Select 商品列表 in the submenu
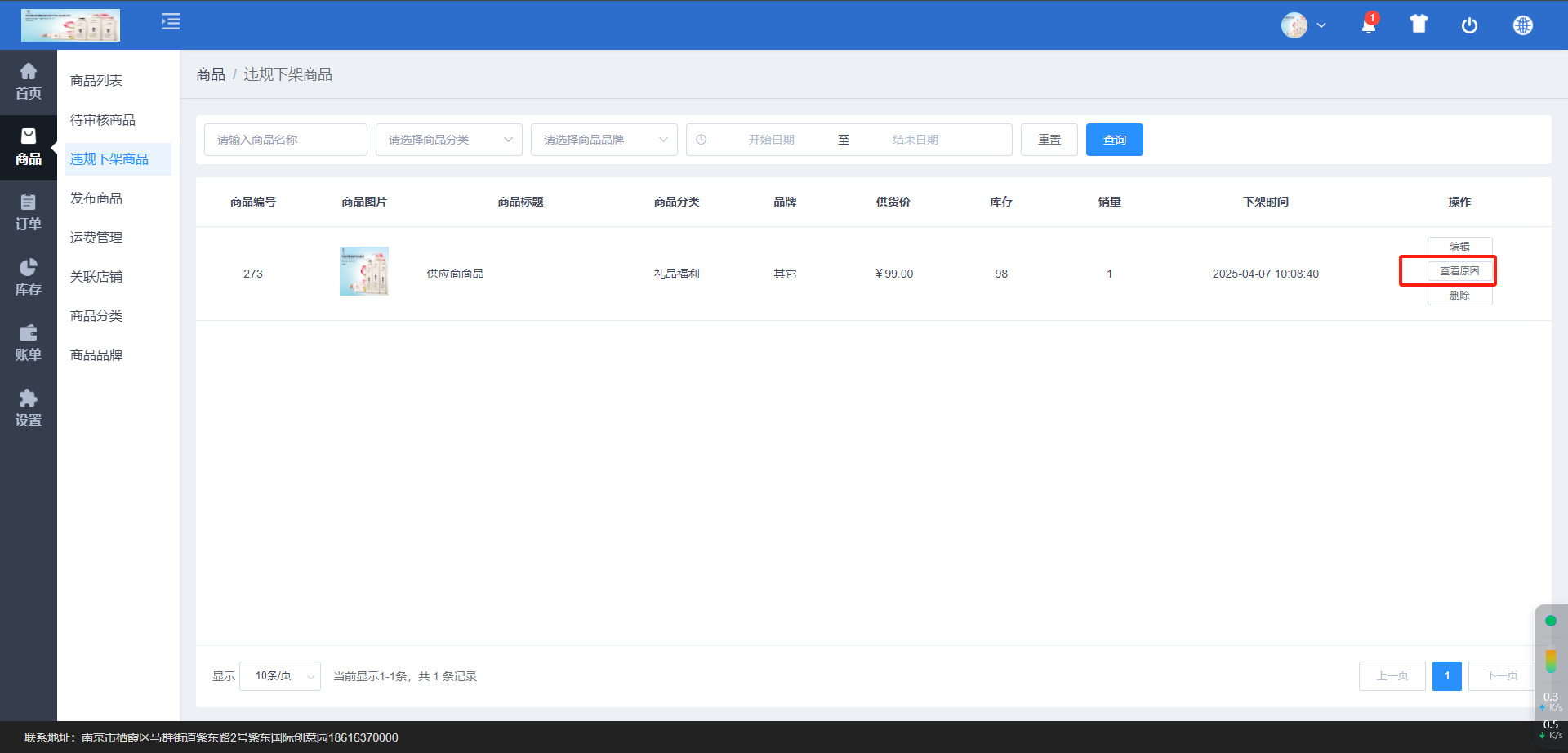The height and width of the screenshot is (753, 1568). tap(96, 81)
